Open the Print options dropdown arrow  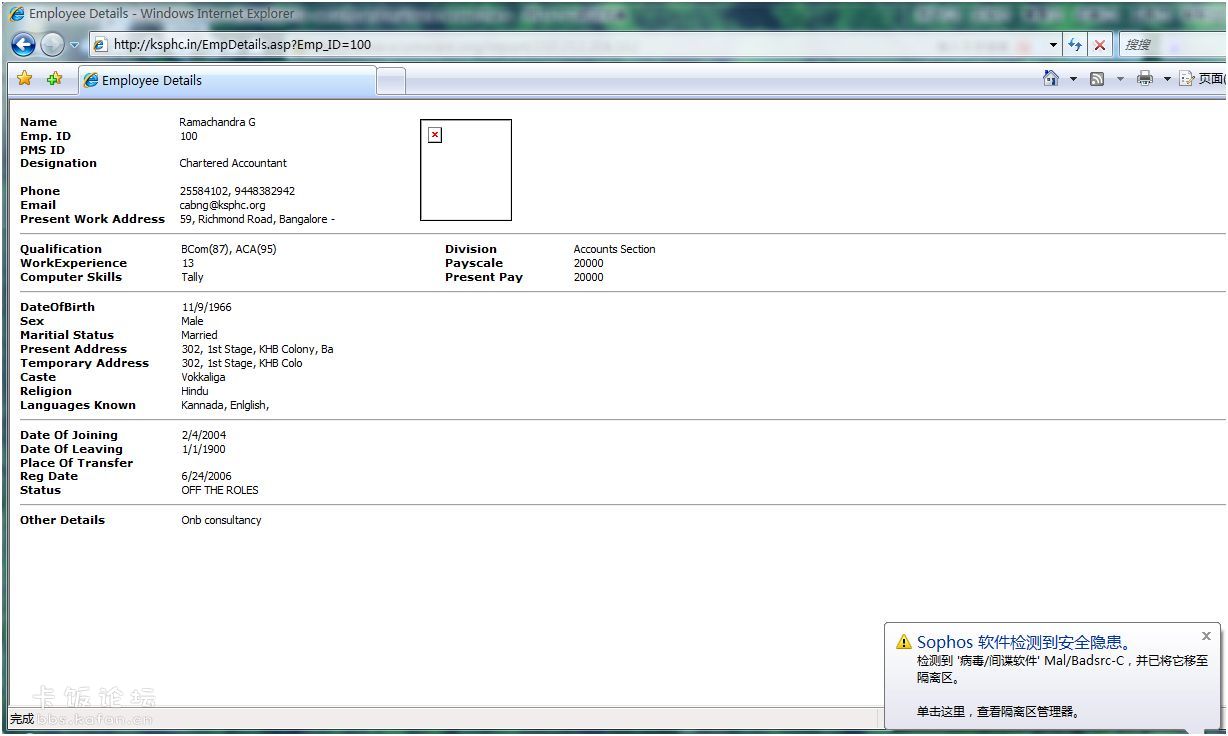pyautogui.click(x=1166, y=79)
